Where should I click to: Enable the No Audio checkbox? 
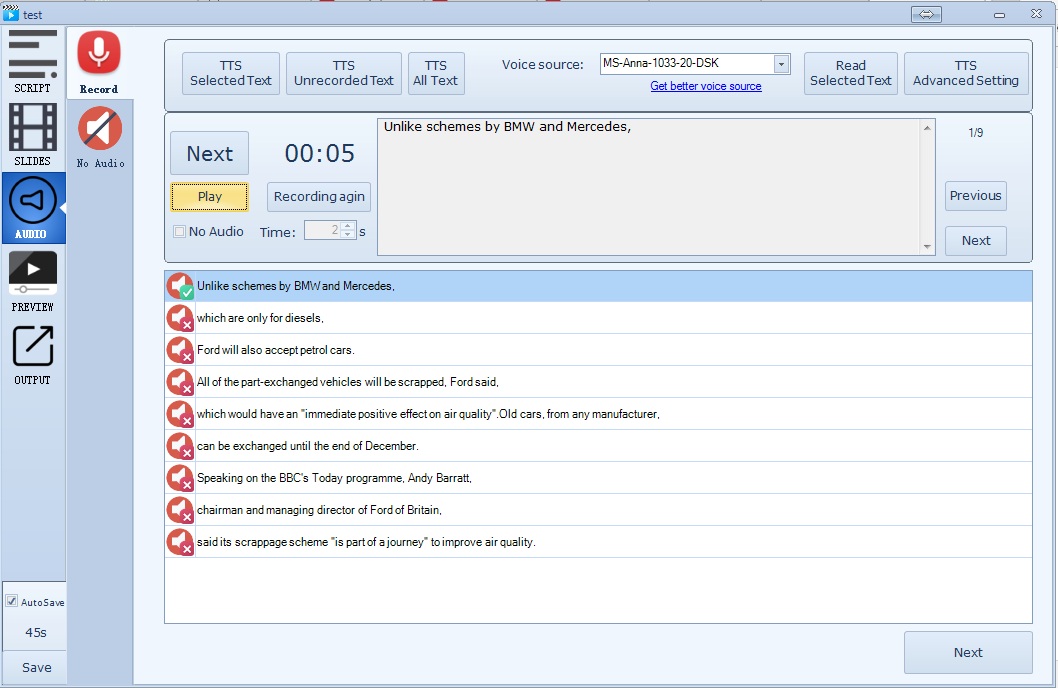pyautogui.click(x=180, y=232)
